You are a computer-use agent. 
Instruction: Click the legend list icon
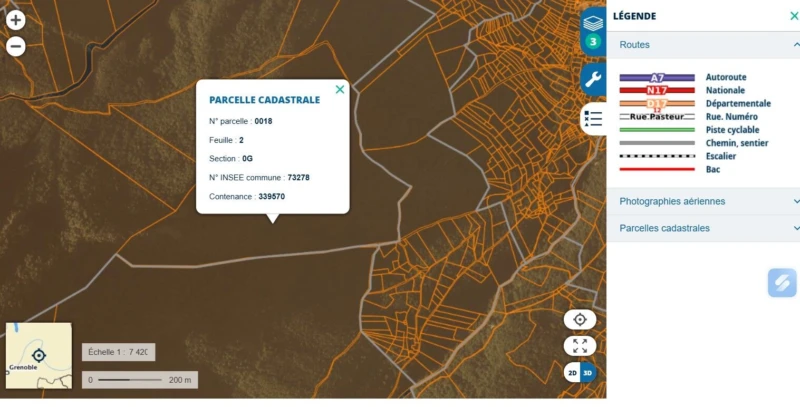click(593, 119)
